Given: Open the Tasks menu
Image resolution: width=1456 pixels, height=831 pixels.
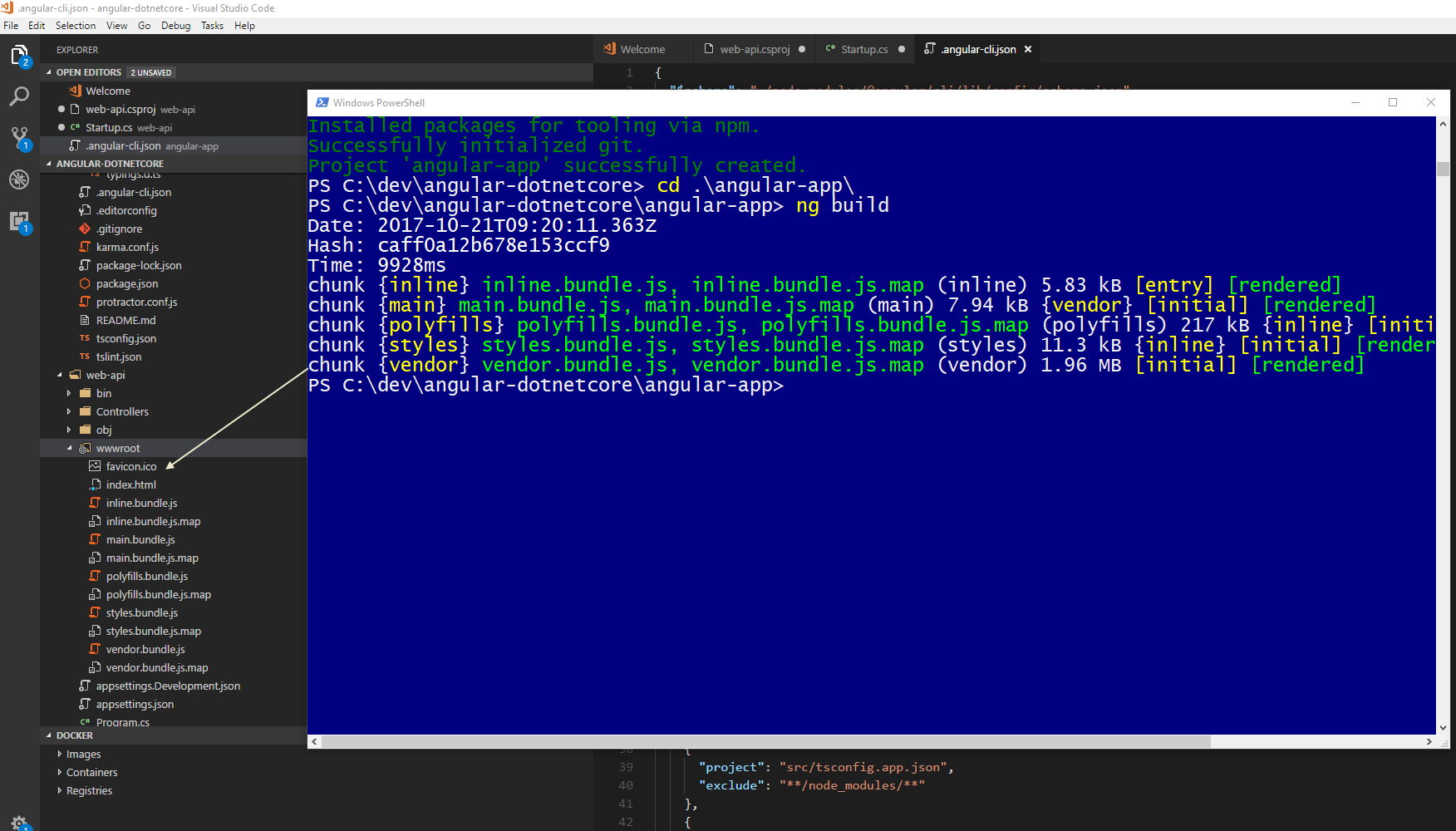Looking at the screenshot, I should tap(212, 26).
